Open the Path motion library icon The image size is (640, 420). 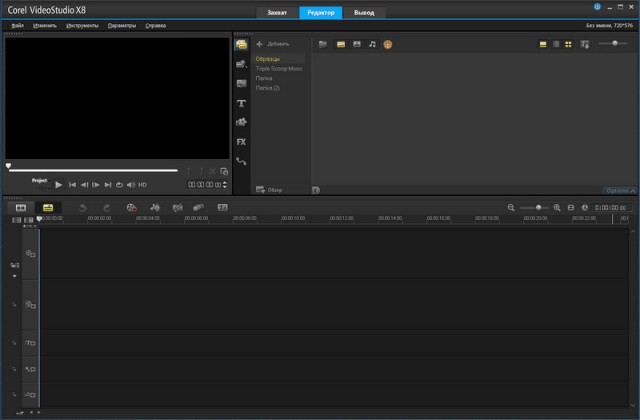point(241,162)
